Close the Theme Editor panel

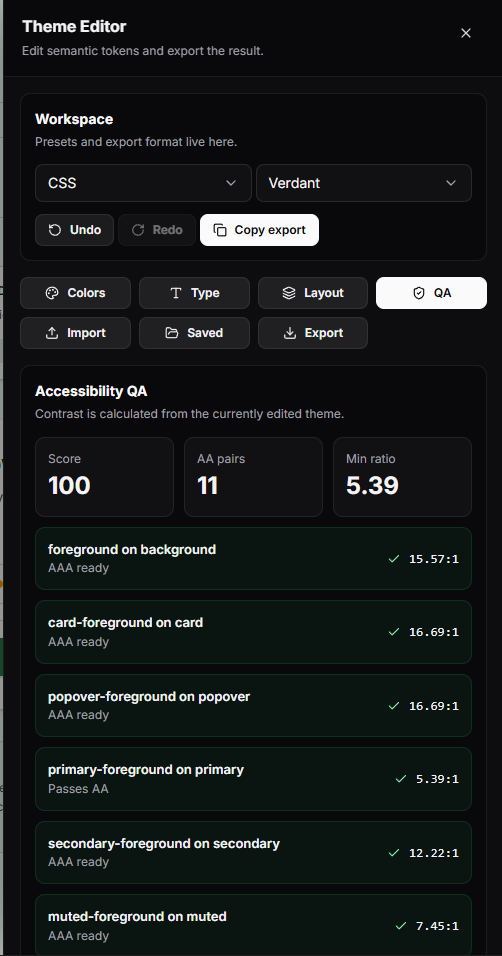tap(465, 33)
